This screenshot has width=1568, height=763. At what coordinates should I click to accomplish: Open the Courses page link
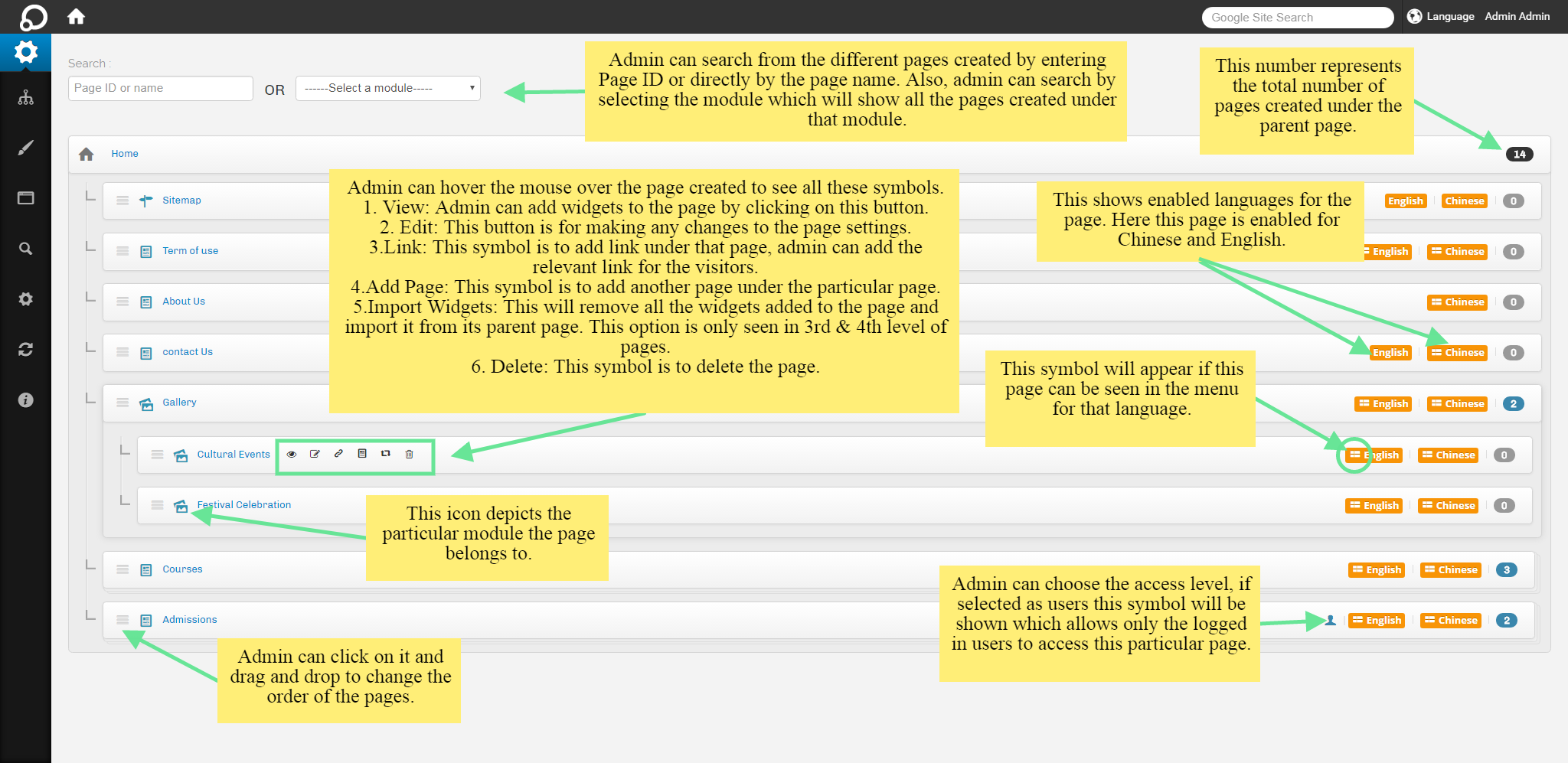click(182, 569)
